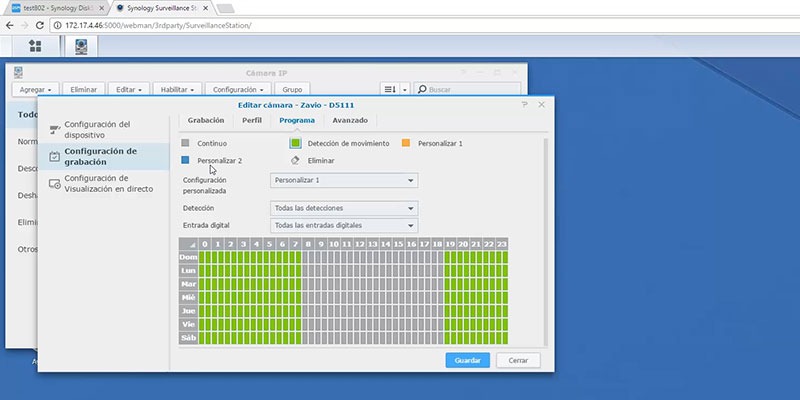
Task: Click hour 0 column header
Action: 205,244
